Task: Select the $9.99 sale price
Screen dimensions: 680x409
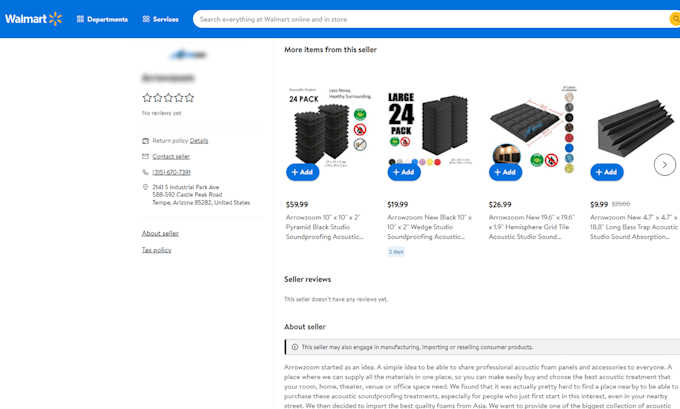Action: tap(599, 204)
